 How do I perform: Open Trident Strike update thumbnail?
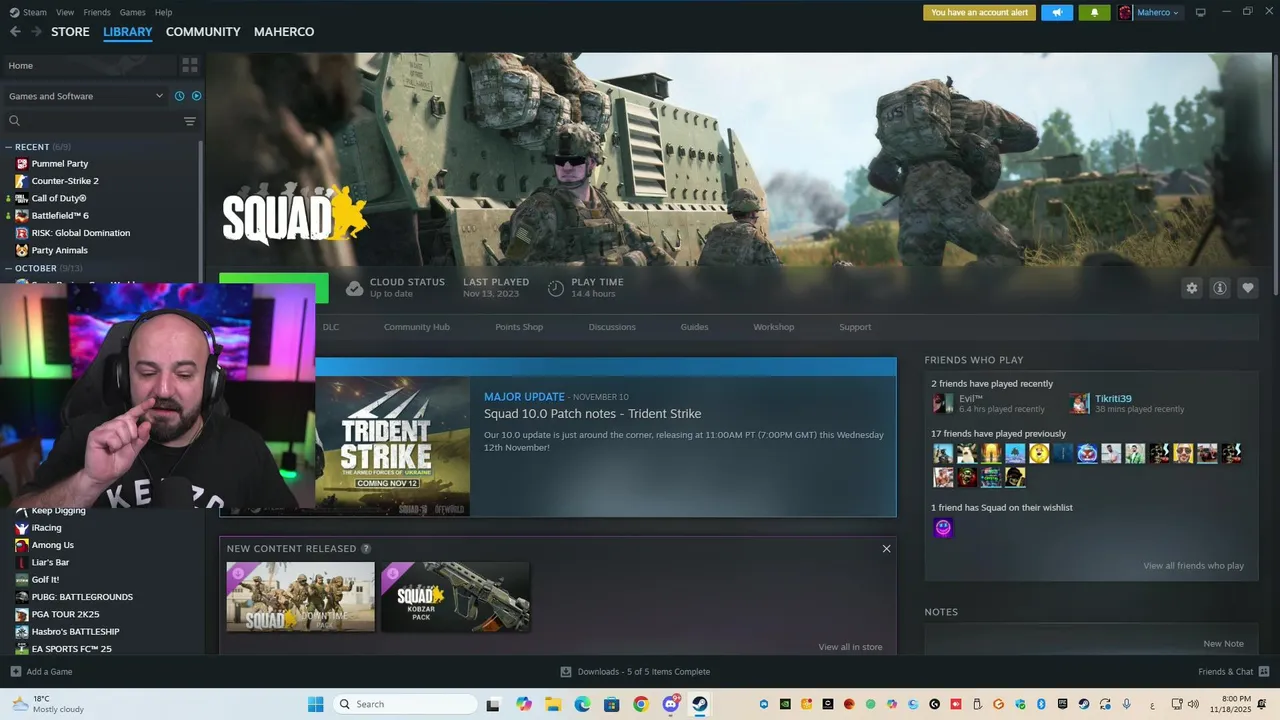(x=392, y=446)
